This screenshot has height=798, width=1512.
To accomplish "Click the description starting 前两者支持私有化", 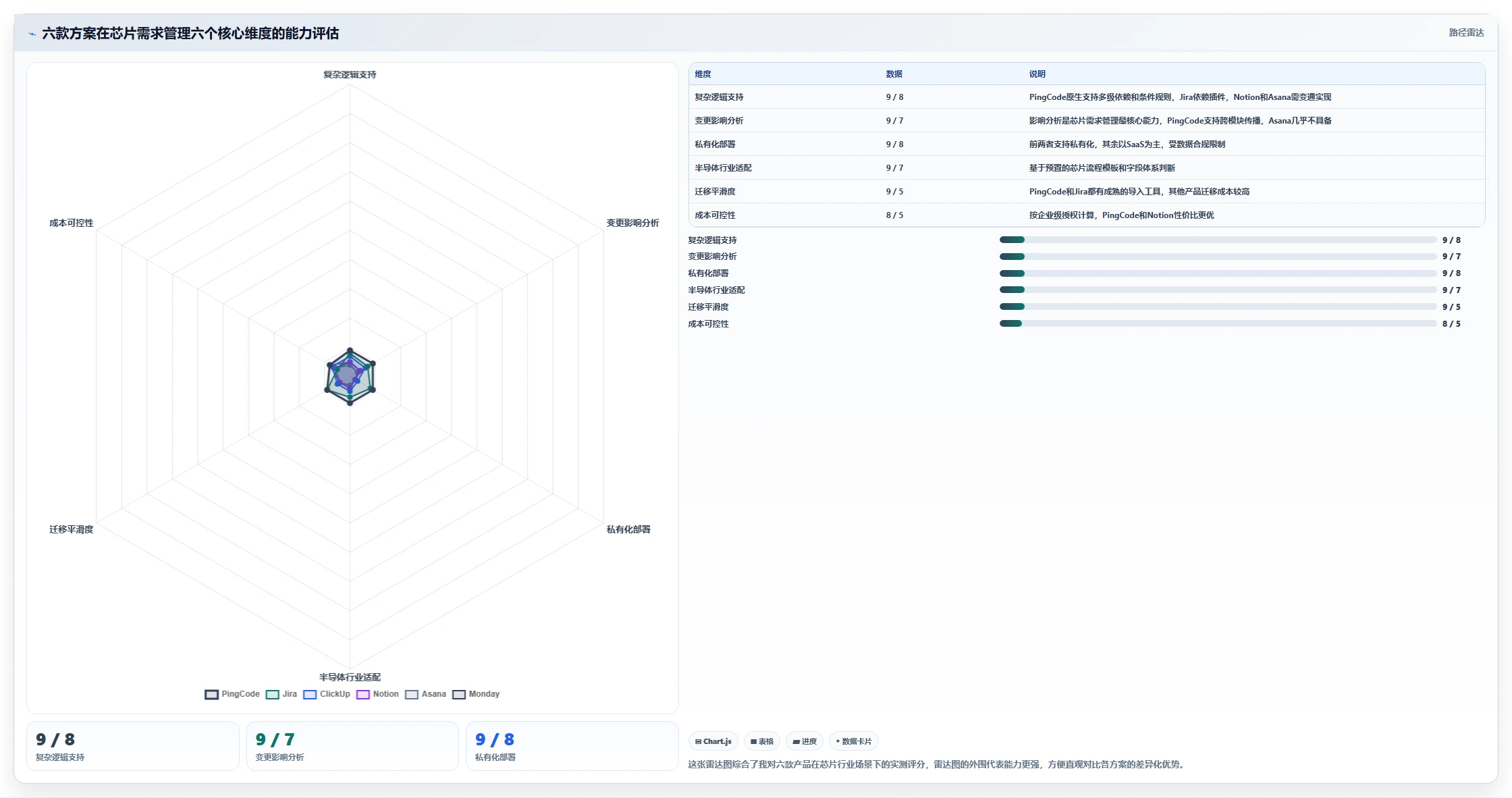I will [x=1127, y=144].
